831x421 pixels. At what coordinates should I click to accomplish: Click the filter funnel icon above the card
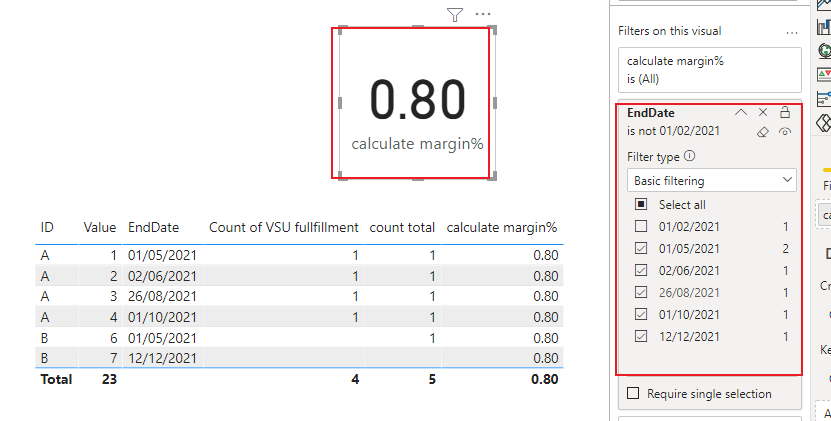click(x=455, y=15)
